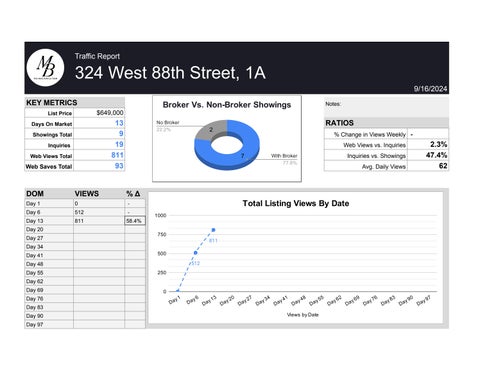Screen dimensions: 480x371
Task: Select the Showings Total value cell
Action: pos(99,134)
